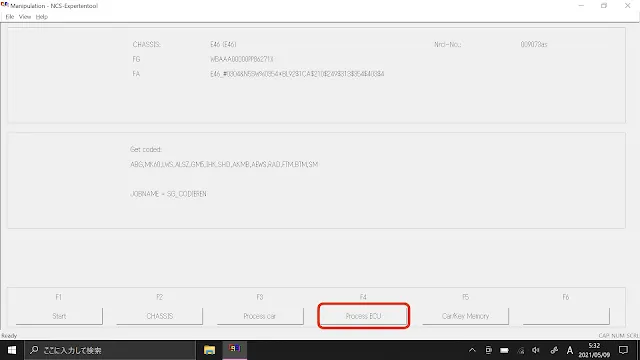Click the Process ECU button
Screen dimensions: 640x360
(363, 316)
